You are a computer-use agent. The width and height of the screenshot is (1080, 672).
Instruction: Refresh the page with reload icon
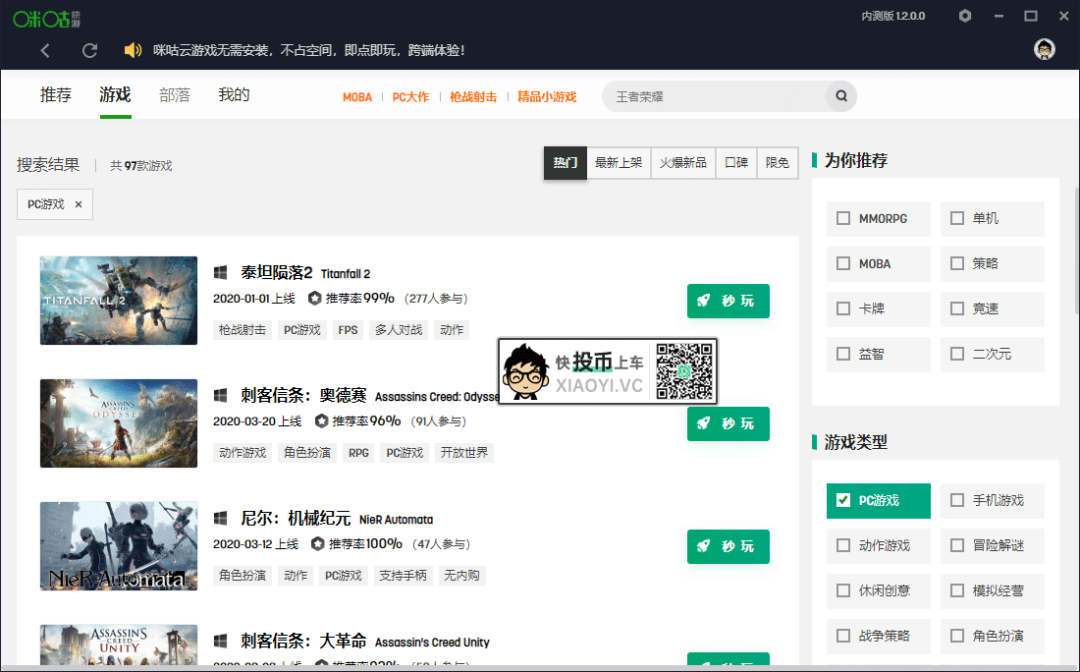point(90,50)
